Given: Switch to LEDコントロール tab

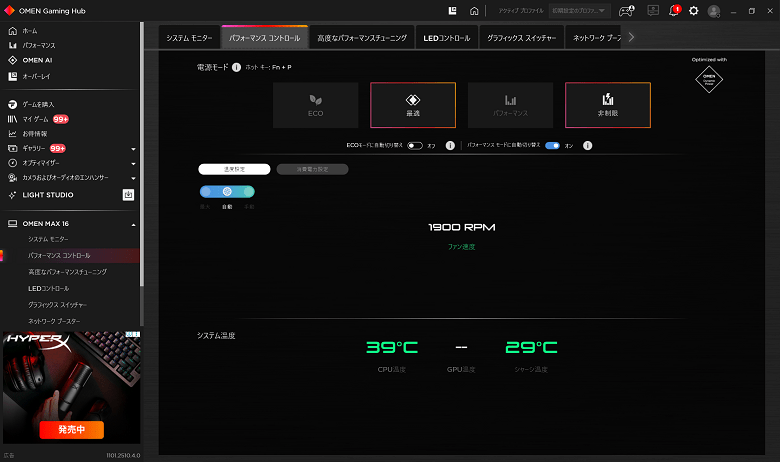Looking at the screenshot, I should [447, 38].
